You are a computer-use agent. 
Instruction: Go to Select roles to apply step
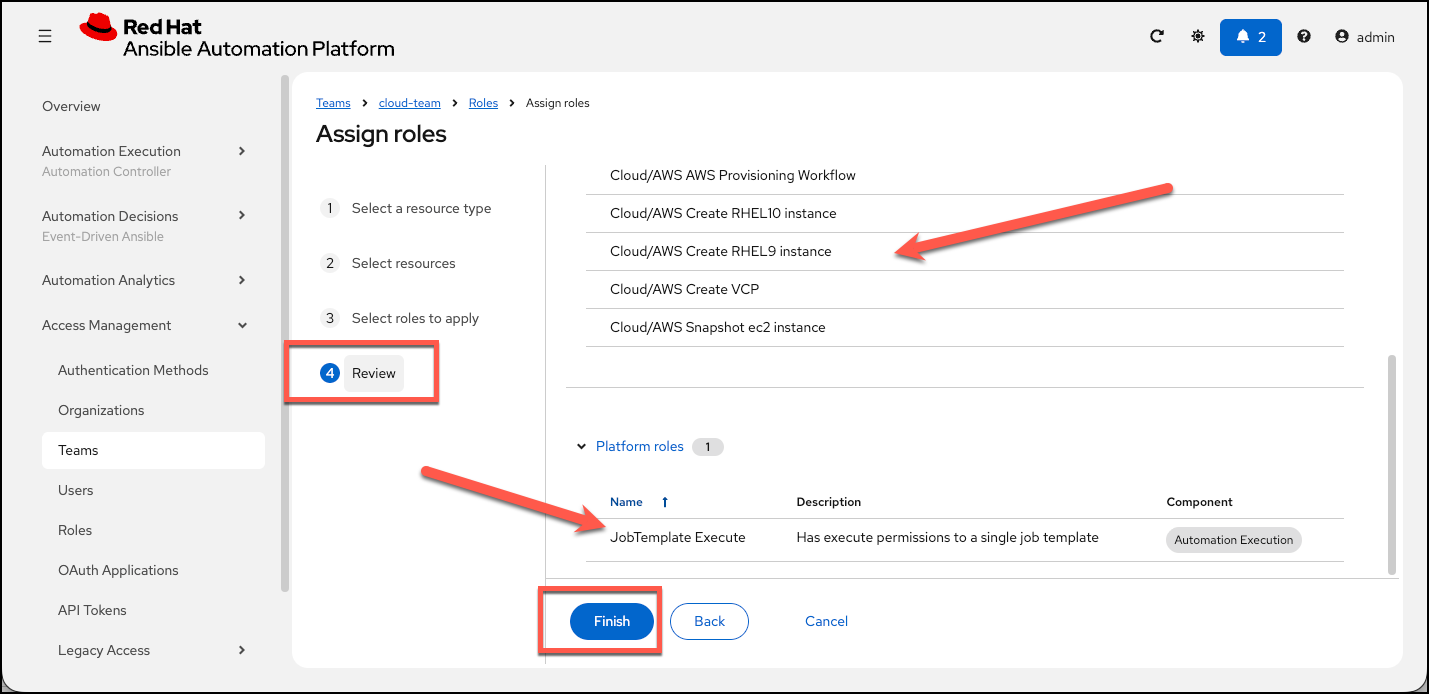click(415, 318)
